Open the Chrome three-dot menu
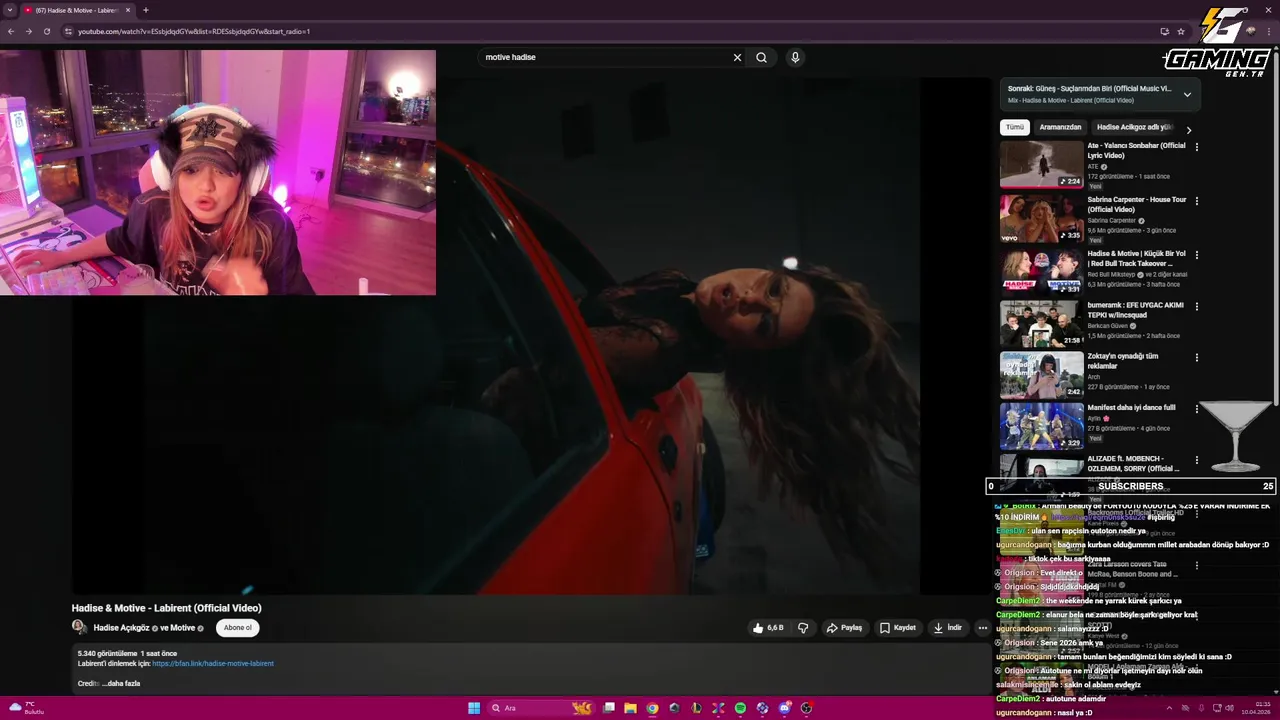This screenshot has height=720, width=1280. [1270, 31]
